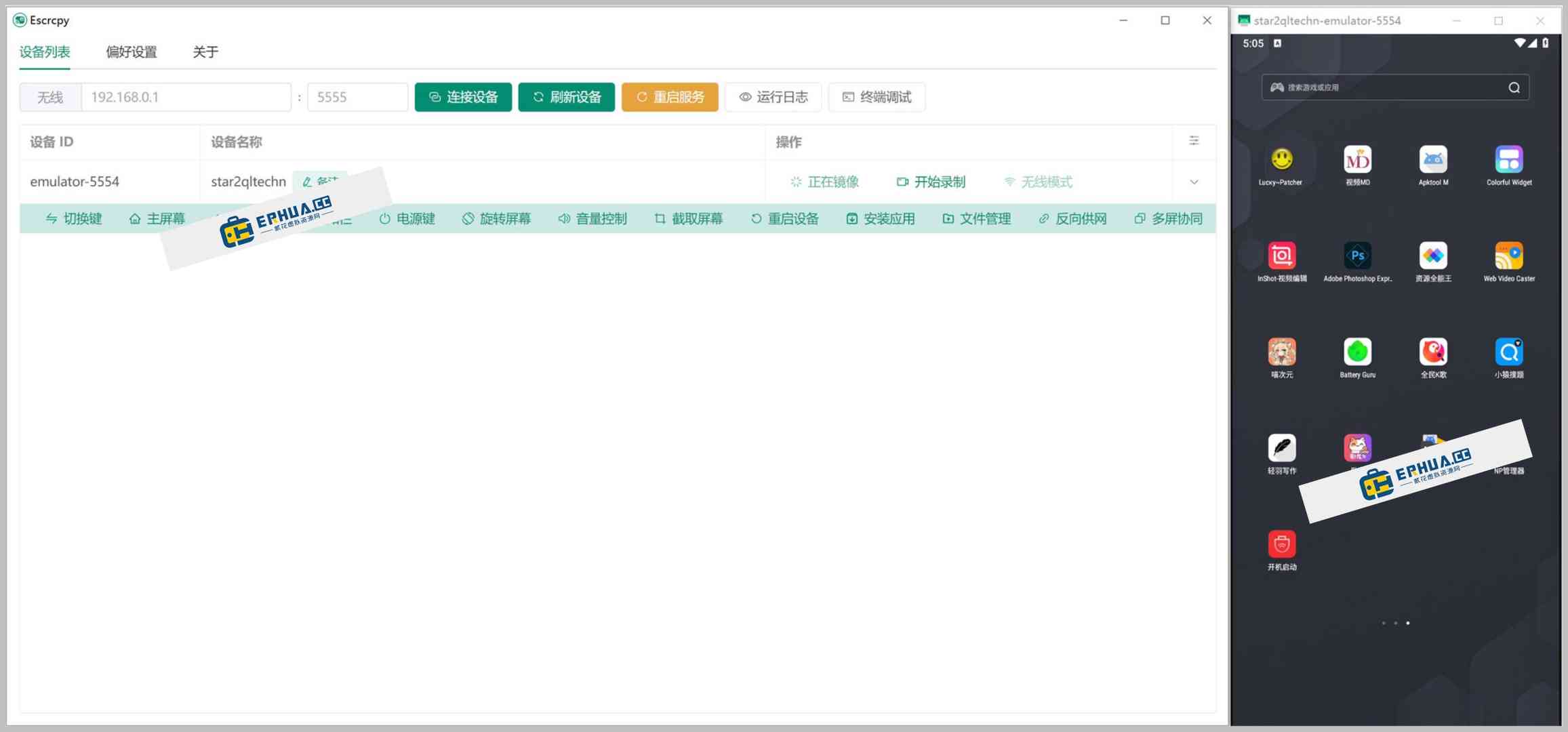Click the Escrcpy title bar logo icon
This screenshot has width=1568, height=732.
[x=20, y=20]
